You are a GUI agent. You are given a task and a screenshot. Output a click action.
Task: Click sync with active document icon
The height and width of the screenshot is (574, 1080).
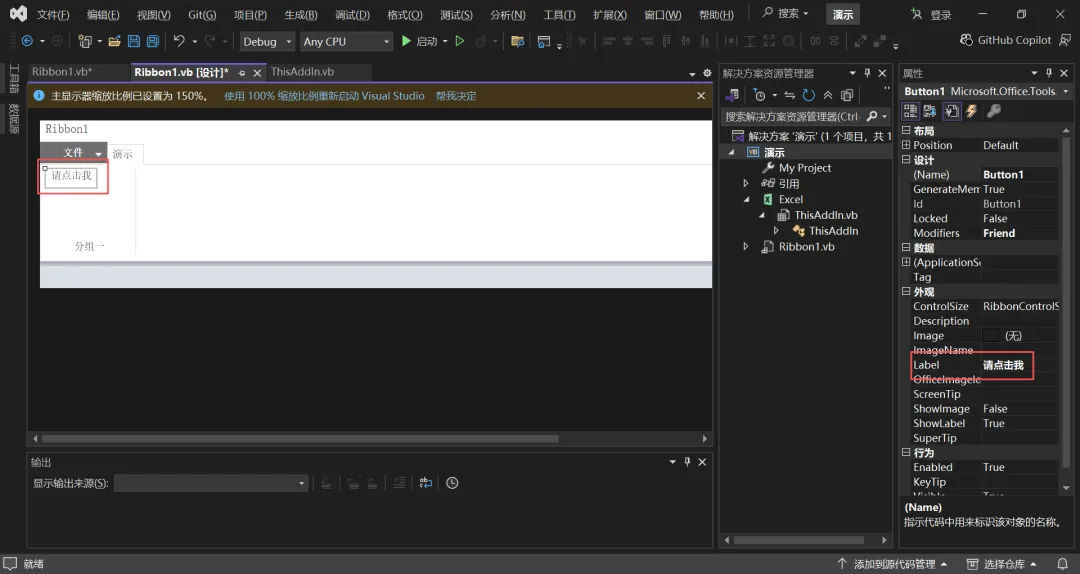(789, 95)
